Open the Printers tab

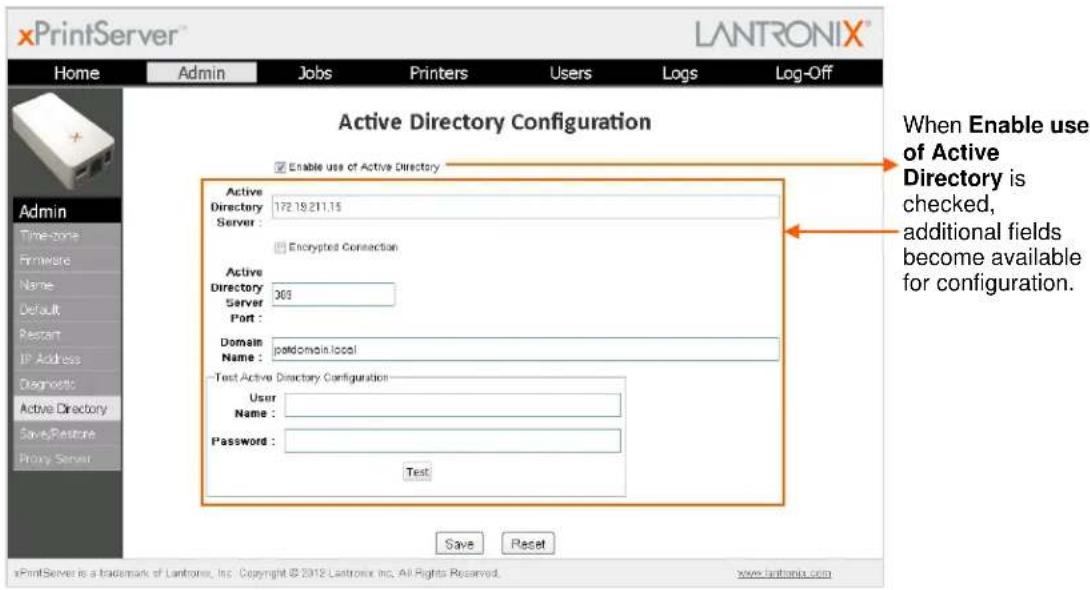point(439,73)
